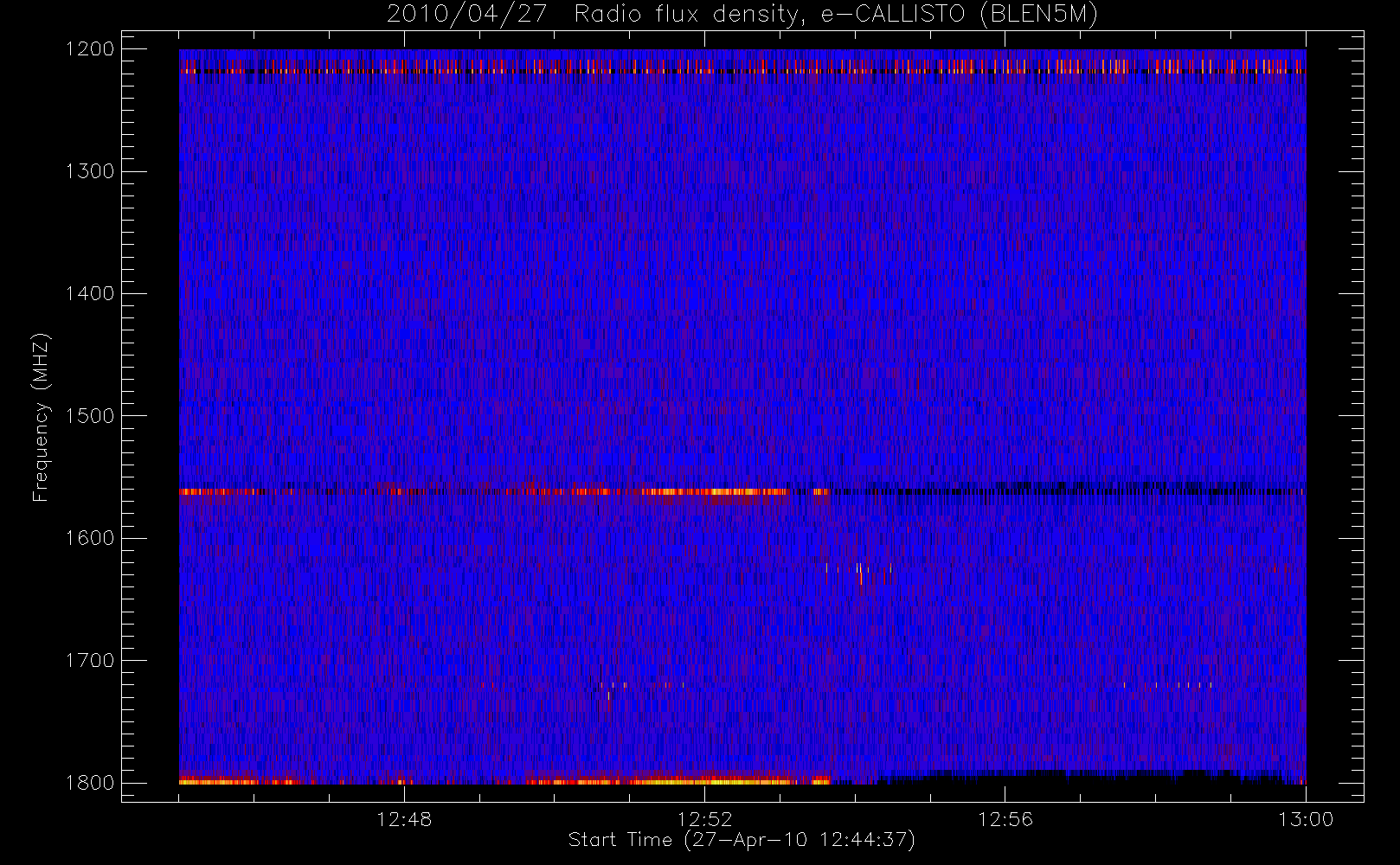1400x865 pixels.
Task: Click the orange interference line near 1560 MHz
Action: click(504, 491)
